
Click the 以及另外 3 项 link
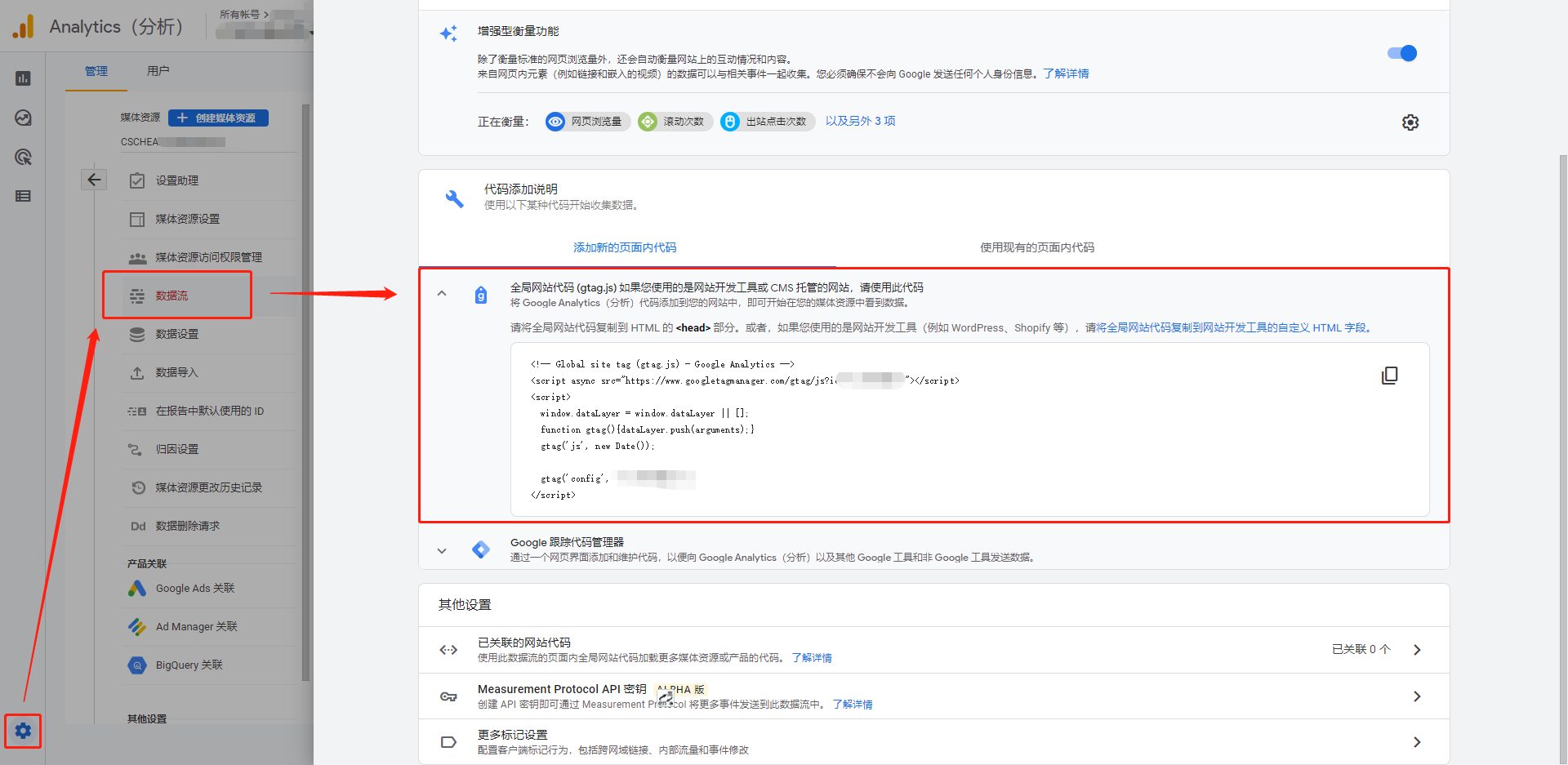[860, 121]
